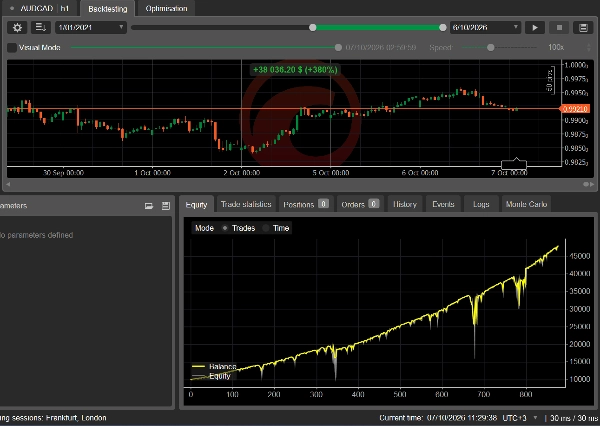Click the orange 0.9921 price label
This screenshot has width=600, height=426.
click(574, 109)
